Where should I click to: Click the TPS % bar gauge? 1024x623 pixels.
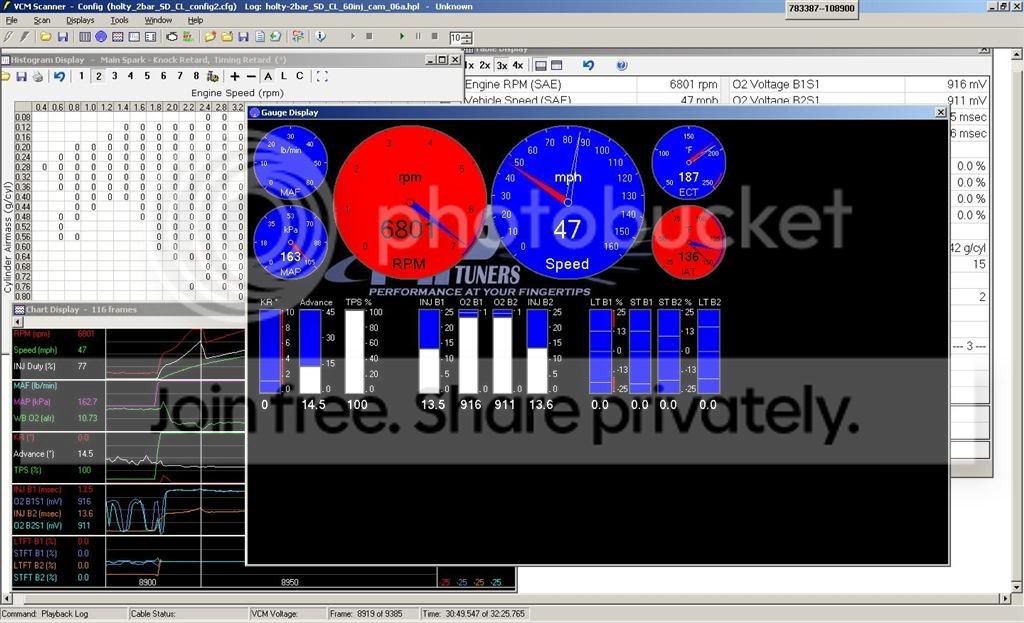[355, 351]
